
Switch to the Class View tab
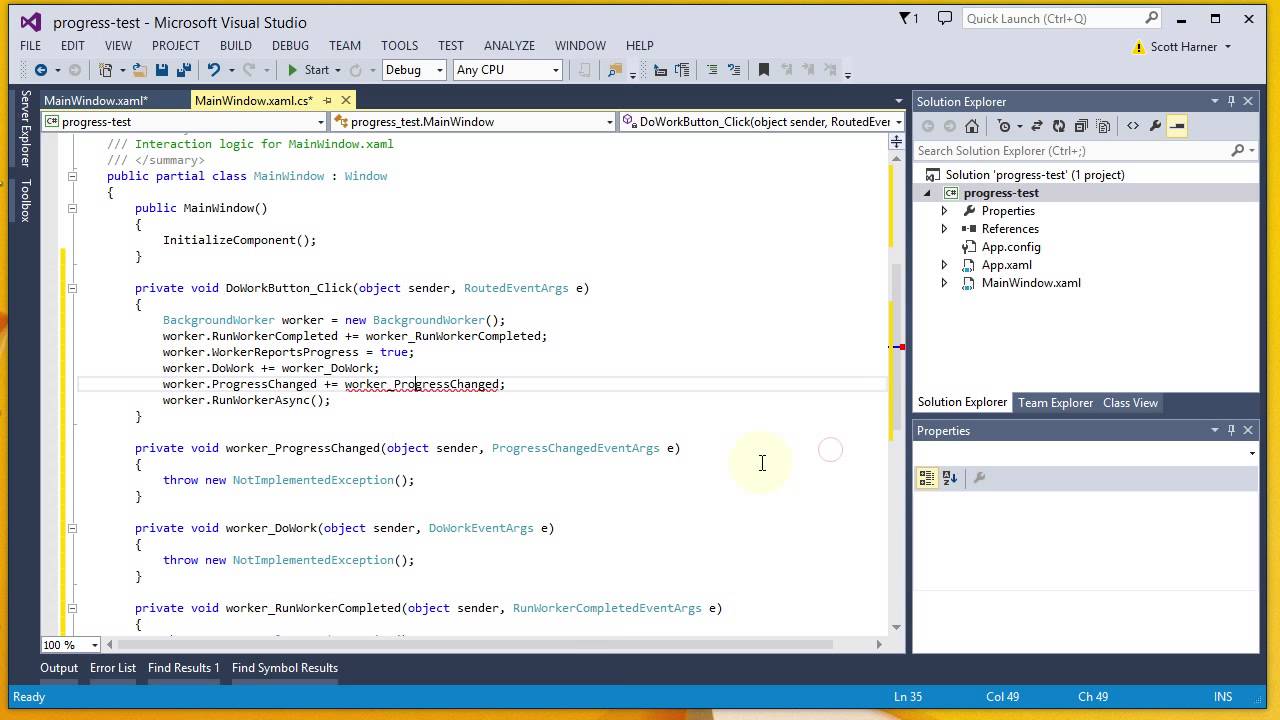point(1130,403)
